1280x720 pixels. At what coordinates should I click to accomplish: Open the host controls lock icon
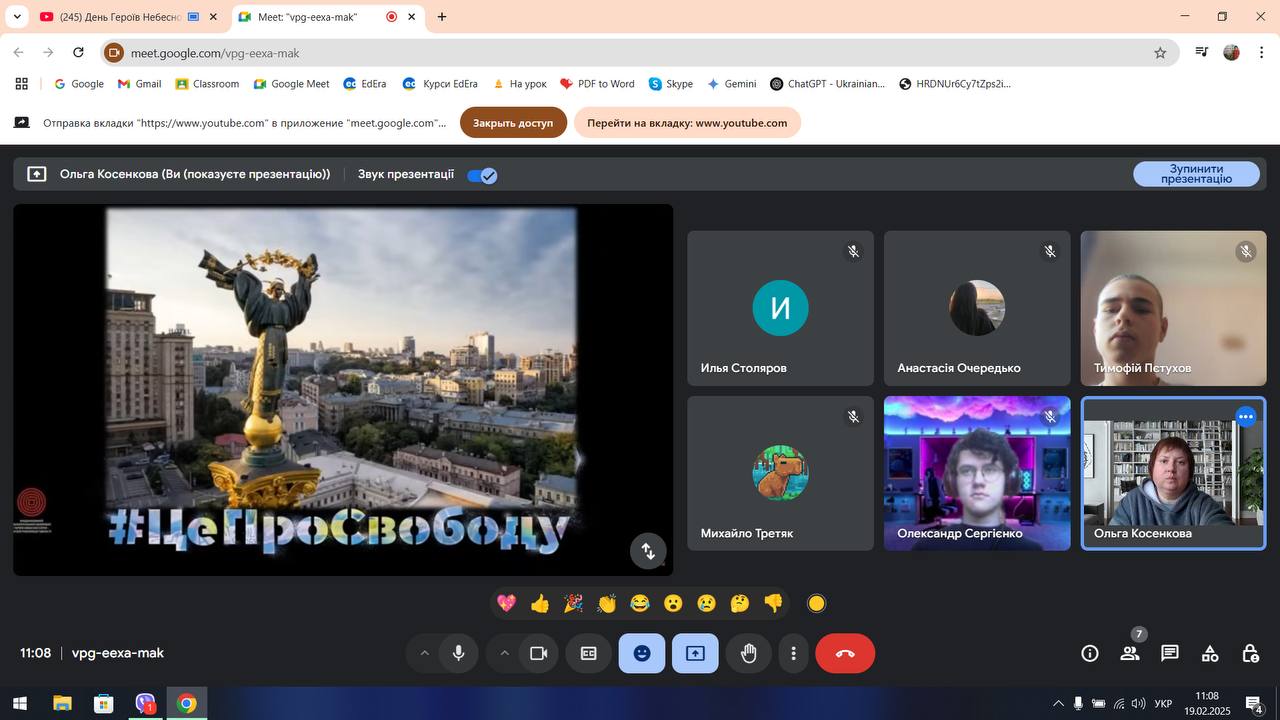click(1250, 653)
